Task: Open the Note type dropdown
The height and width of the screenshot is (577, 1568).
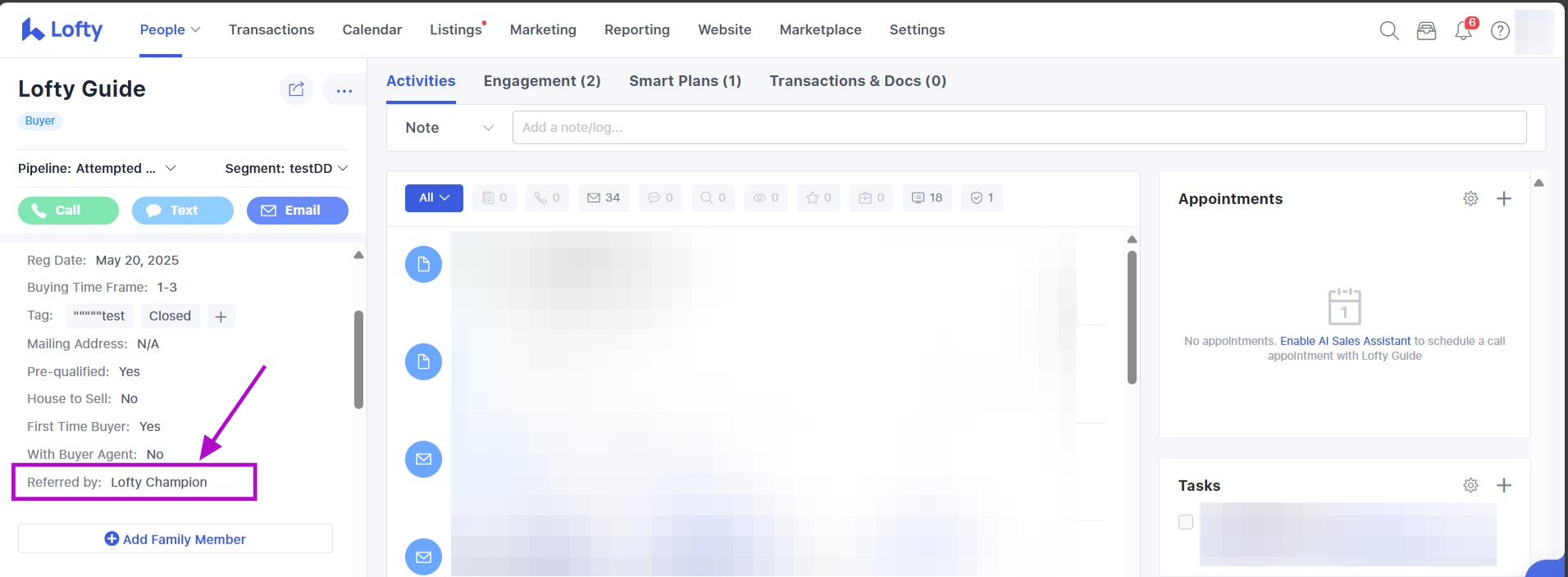Action: pos(449,128)
